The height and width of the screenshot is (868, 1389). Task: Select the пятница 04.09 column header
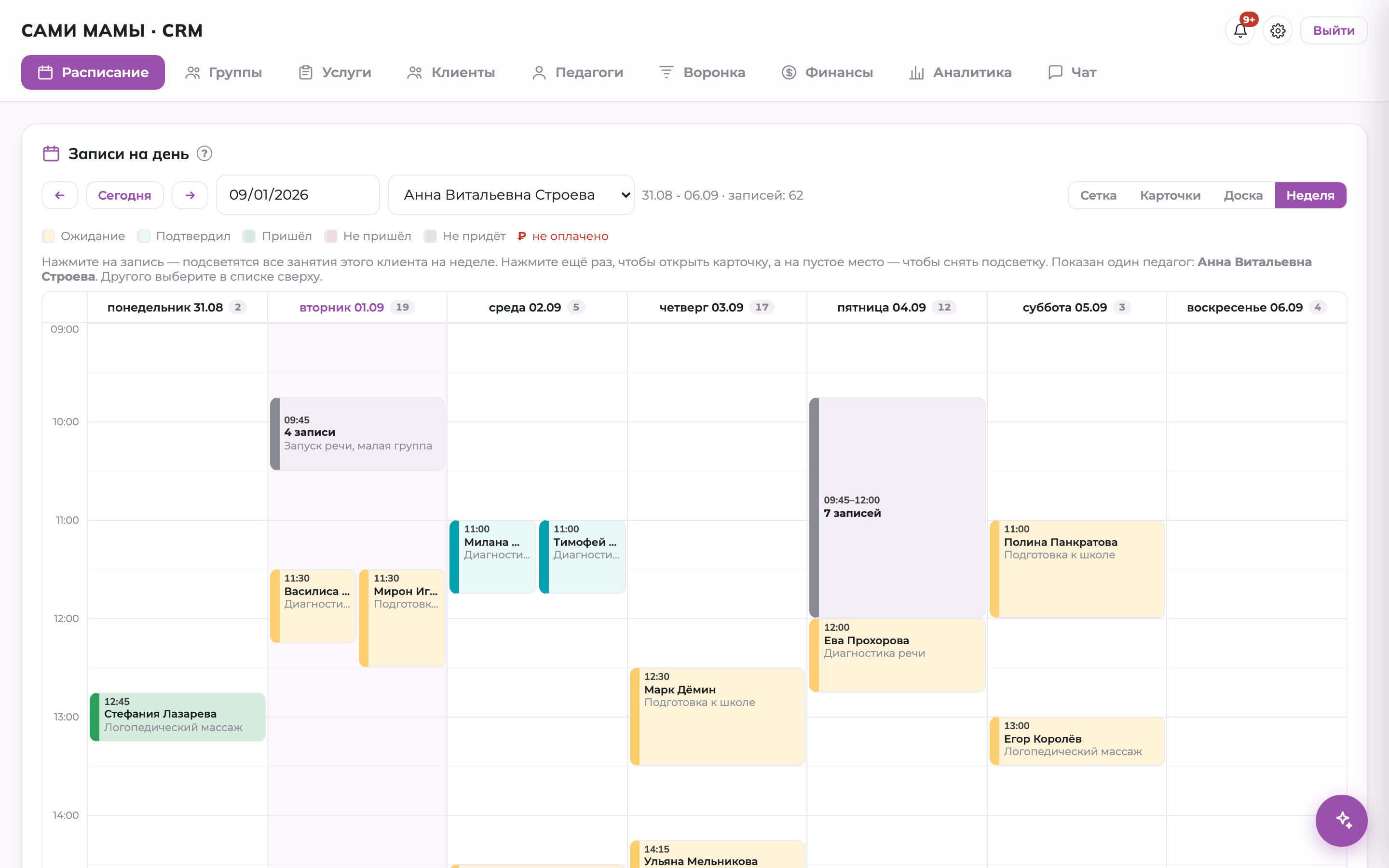pos(897,307)
